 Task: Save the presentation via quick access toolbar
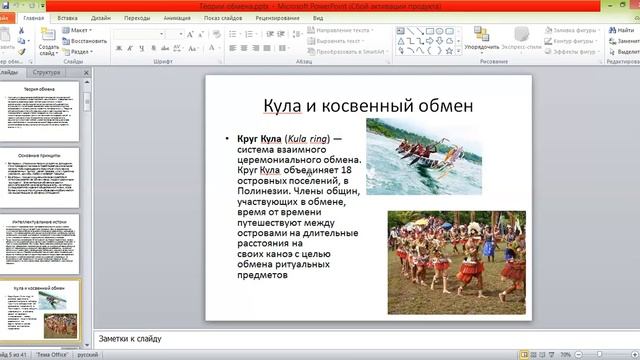coord(5,6)
